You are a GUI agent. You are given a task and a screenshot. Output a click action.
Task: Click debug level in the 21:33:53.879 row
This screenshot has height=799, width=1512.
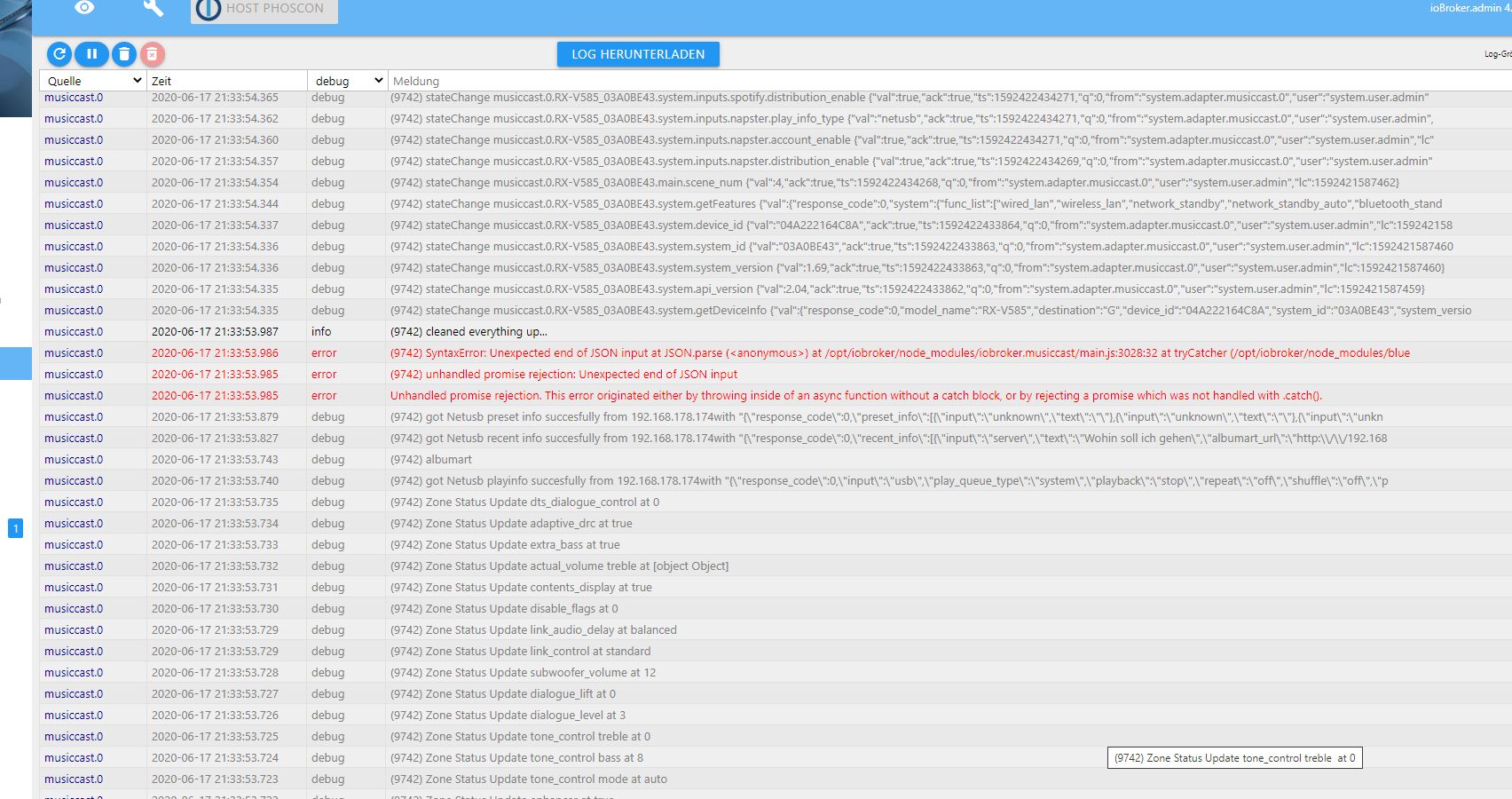(327, 417)
